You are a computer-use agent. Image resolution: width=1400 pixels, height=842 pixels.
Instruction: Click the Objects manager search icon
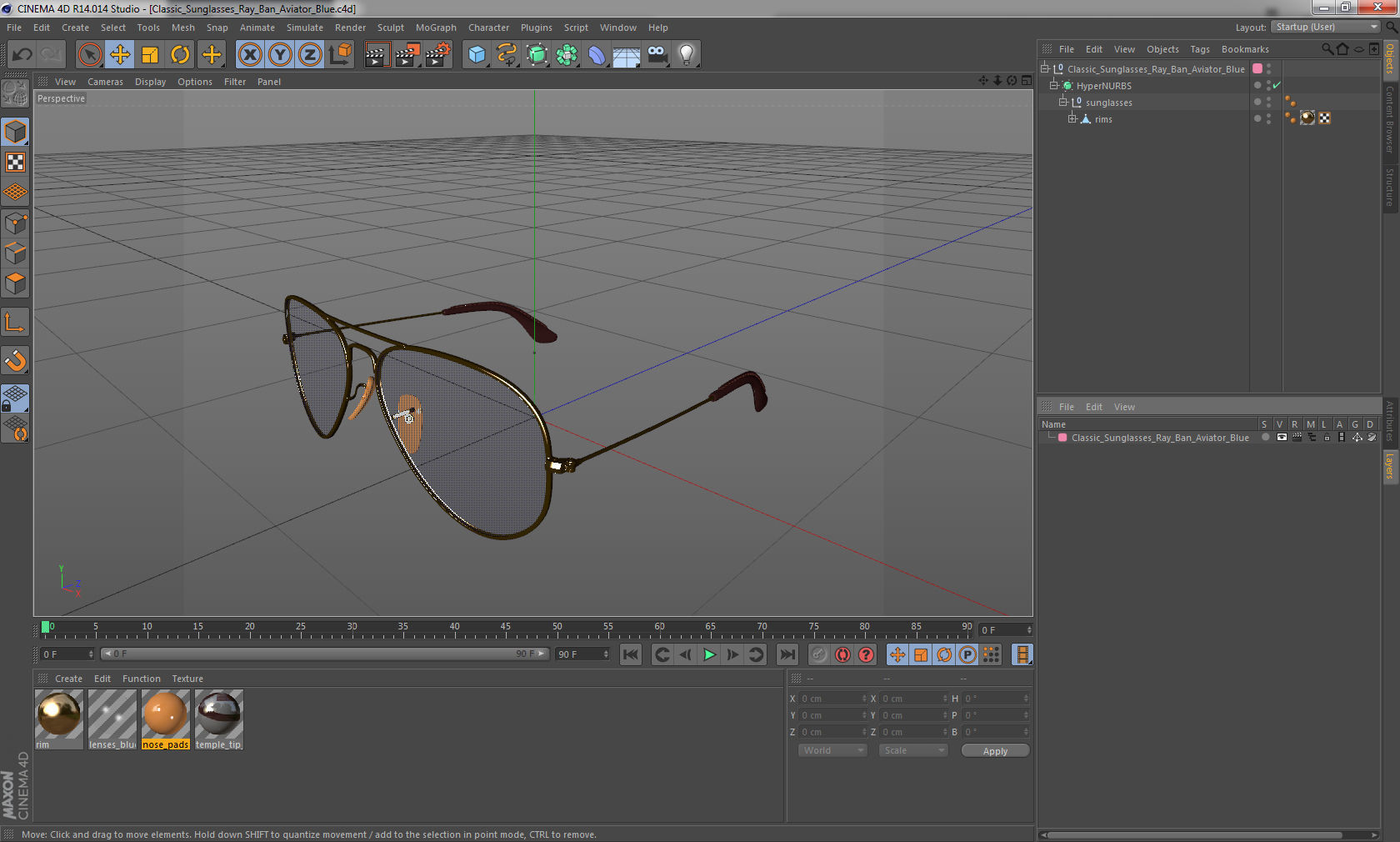coord(1327,49)
